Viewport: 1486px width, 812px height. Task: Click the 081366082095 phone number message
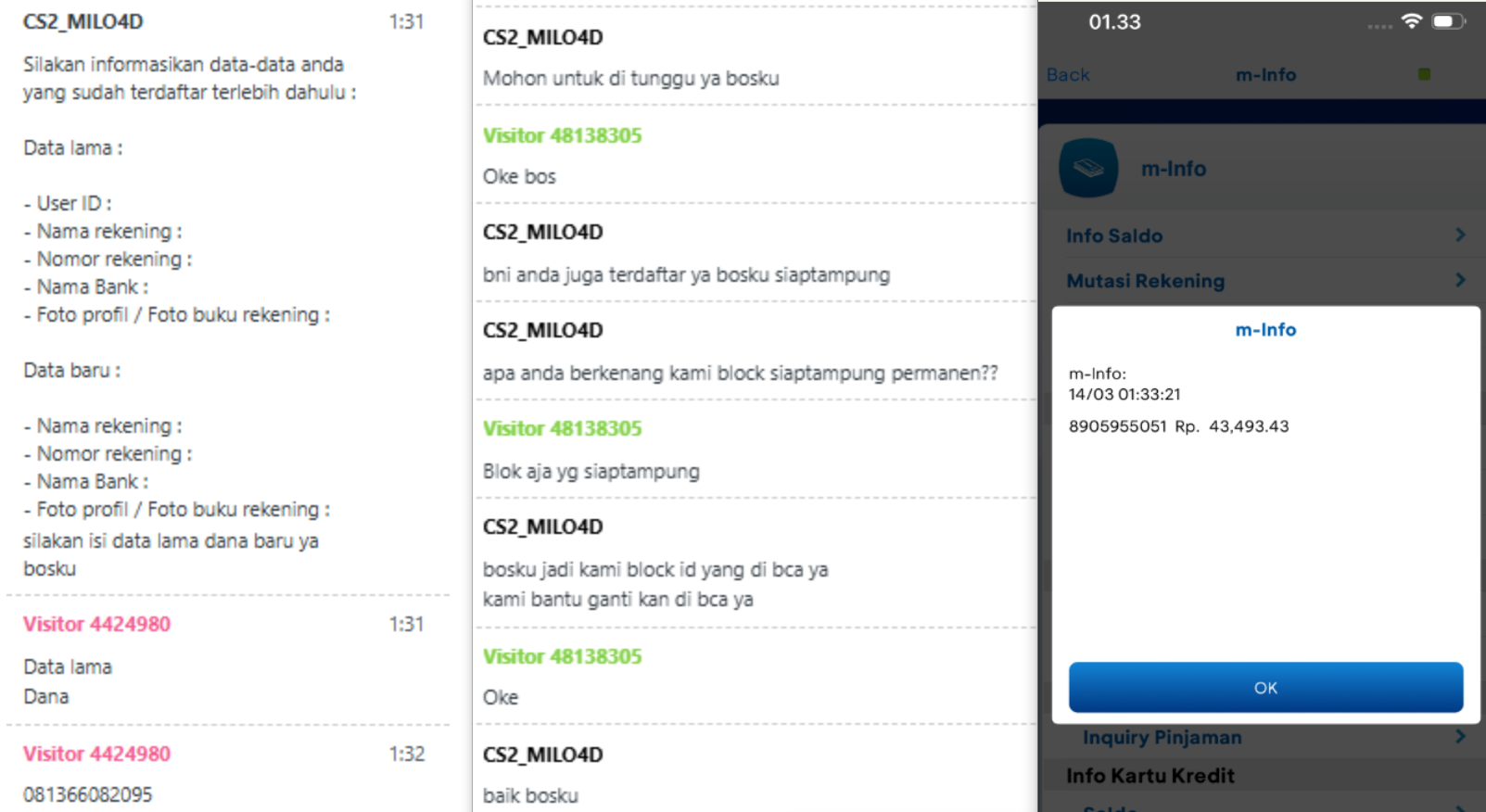click(x=88, y=794)
